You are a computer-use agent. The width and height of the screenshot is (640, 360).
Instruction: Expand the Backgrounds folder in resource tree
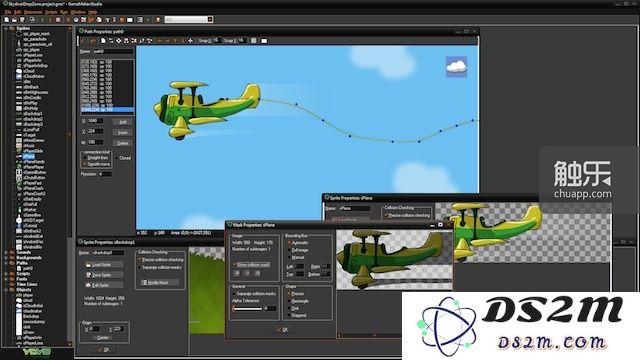point(6,258)
